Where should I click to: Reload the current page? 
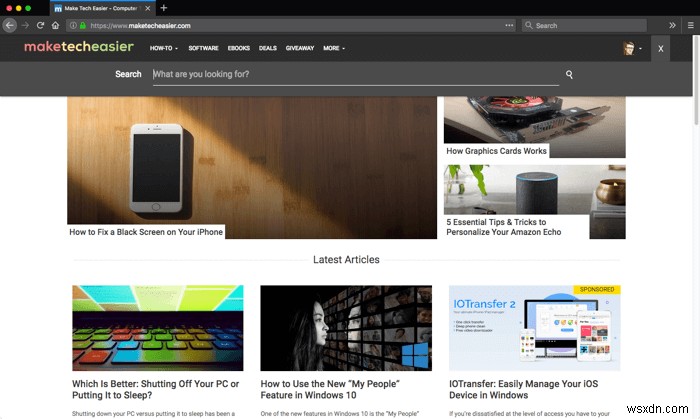[x=40, y=25]
